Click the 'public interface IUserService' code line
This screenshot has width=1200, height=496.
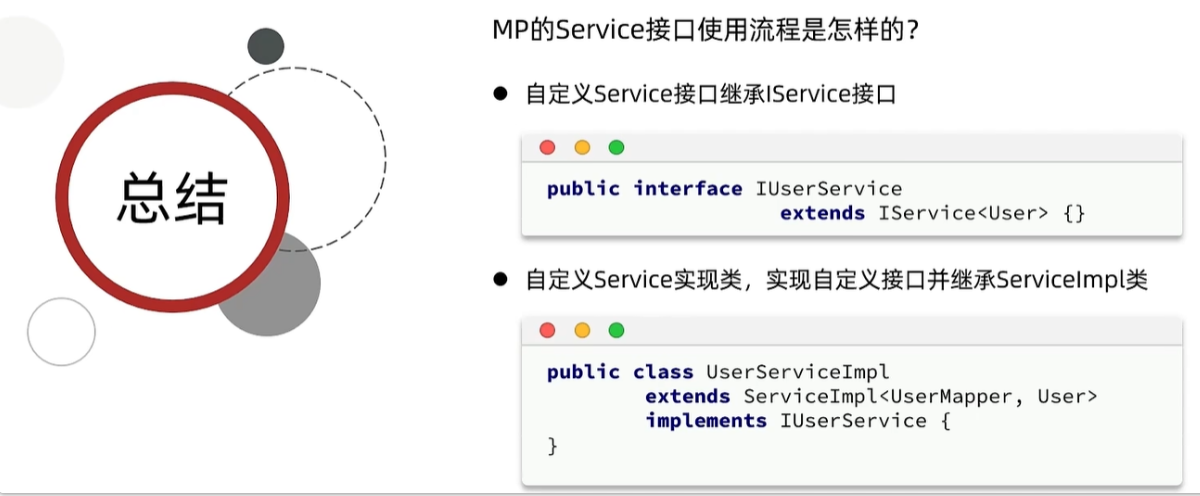pyautogui.click(x=724, y=189)
